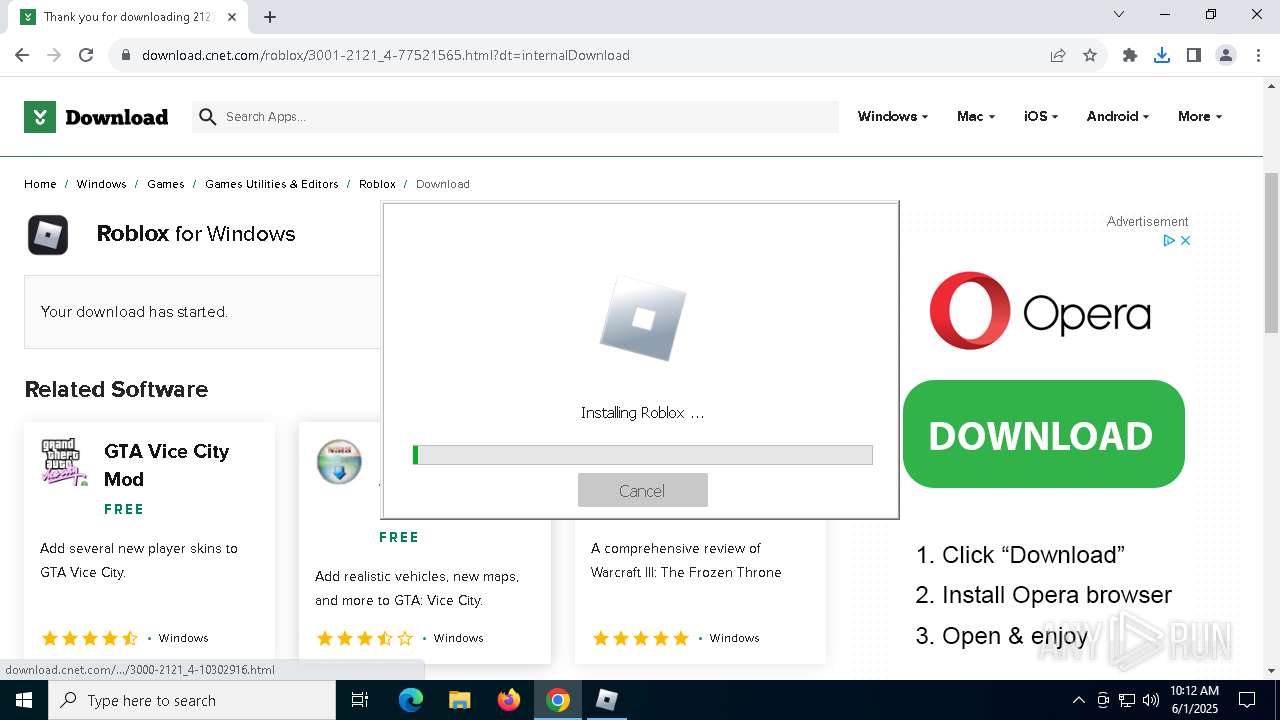
Task: Click the Opera logo advertisement
Action: pos(1040,311)
